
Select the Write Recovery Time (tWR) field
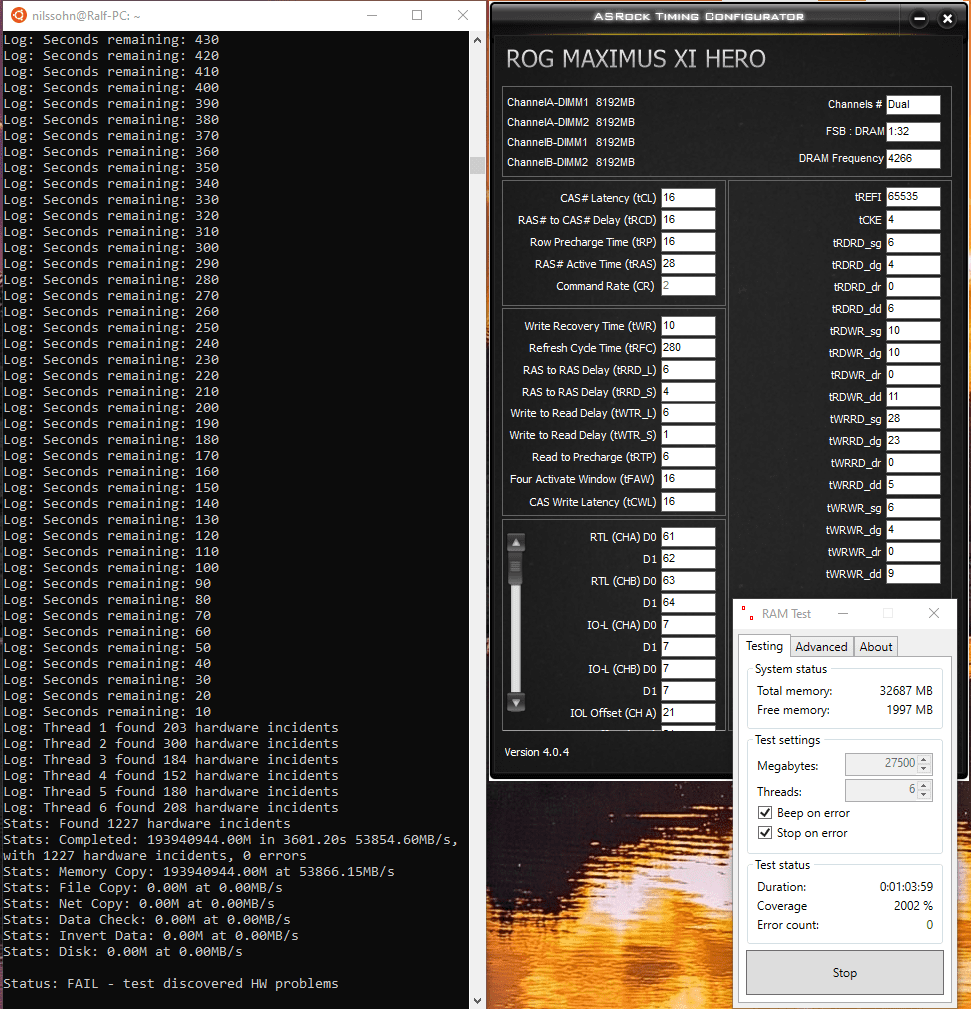pos(688,326)
